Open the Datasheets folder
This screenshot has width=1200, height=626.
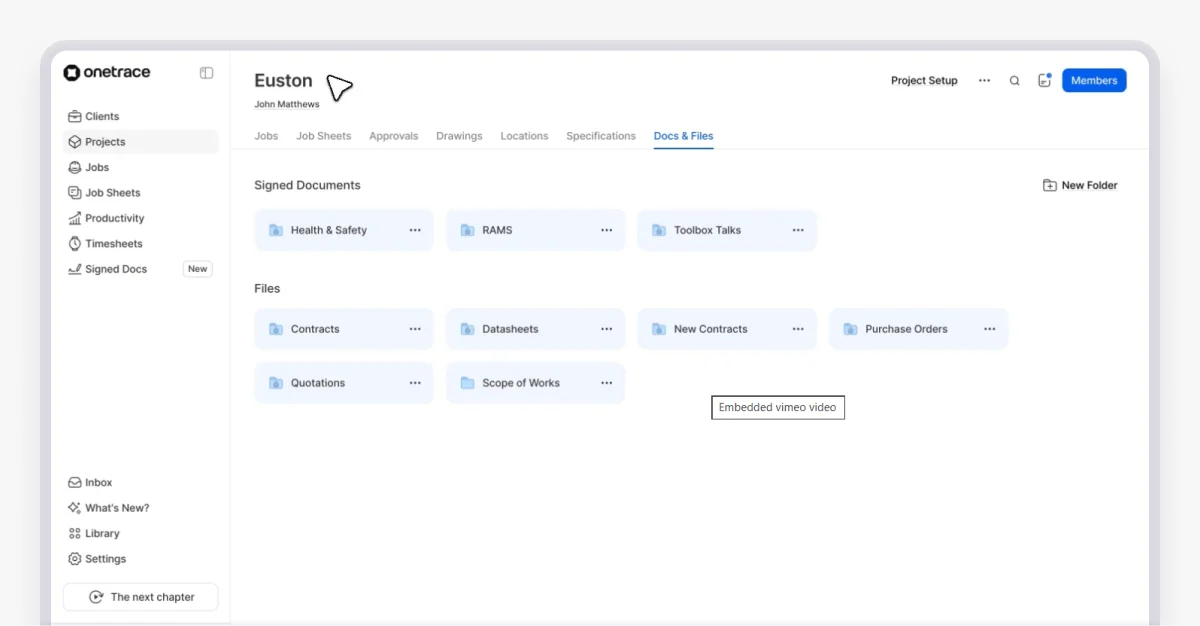click(536, 329)
